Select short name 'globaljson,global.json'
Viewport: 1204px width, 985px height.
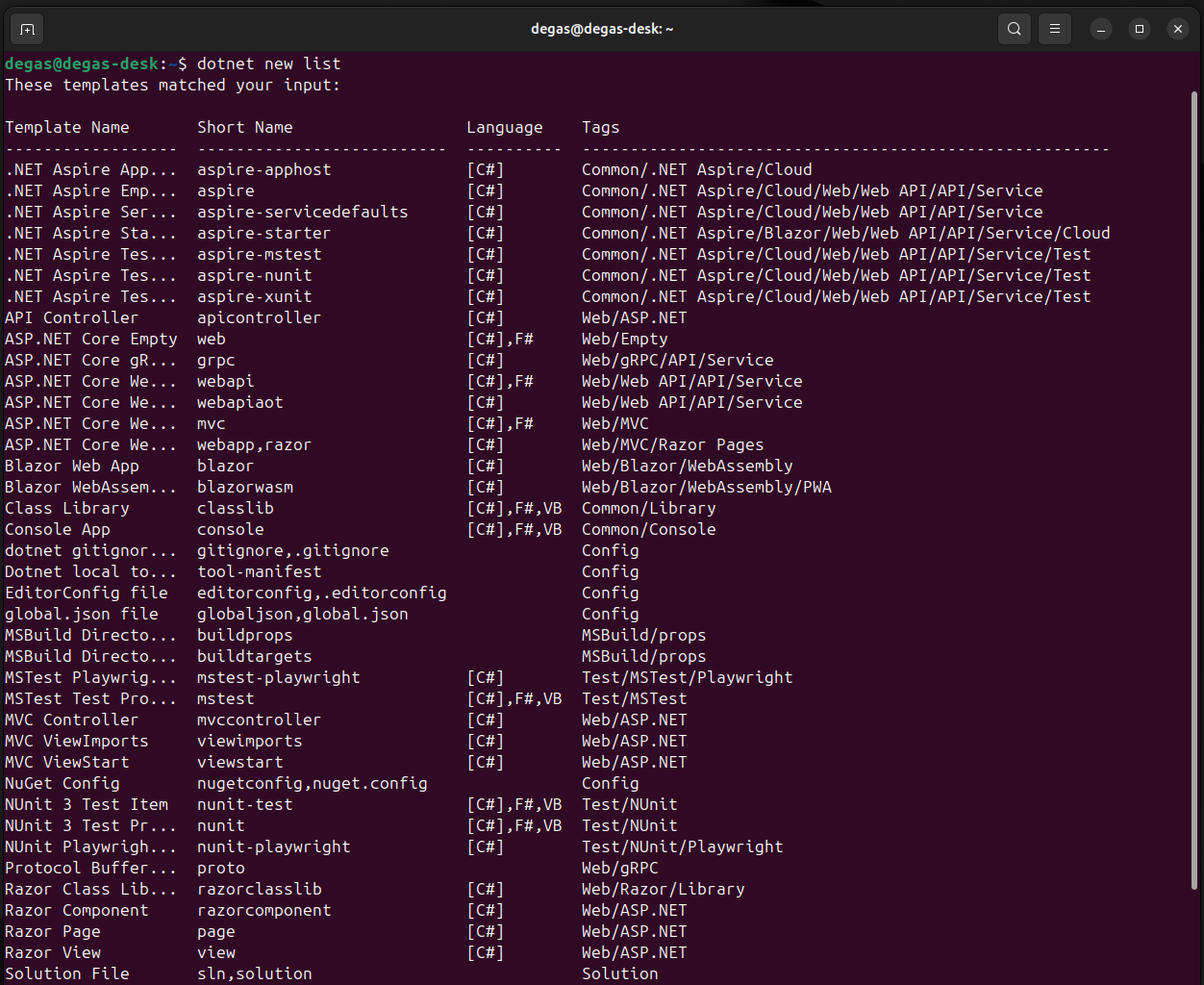click(303, 614)
